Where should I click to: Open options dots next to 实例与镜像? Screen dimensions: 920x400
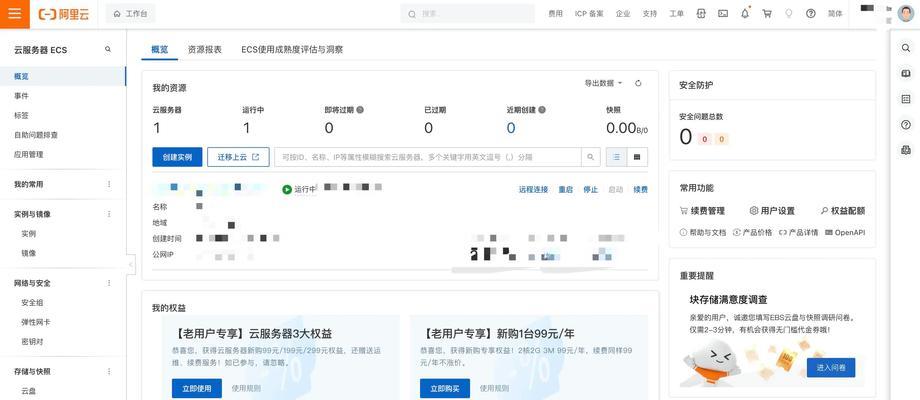(x=109, y=214)
